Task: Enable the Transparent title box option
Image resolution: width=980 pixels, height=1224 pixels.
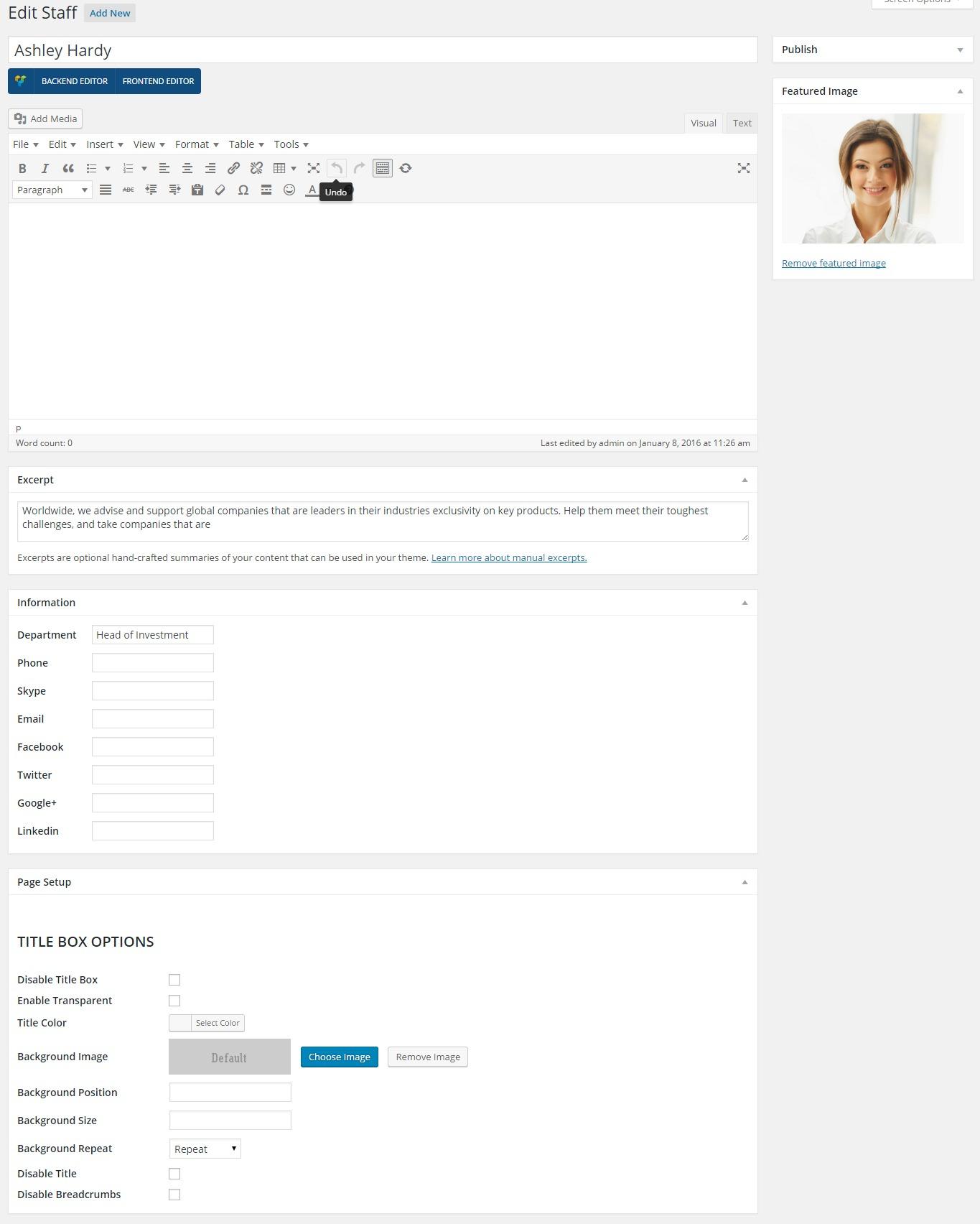Action: click(x=174, y=1001)
